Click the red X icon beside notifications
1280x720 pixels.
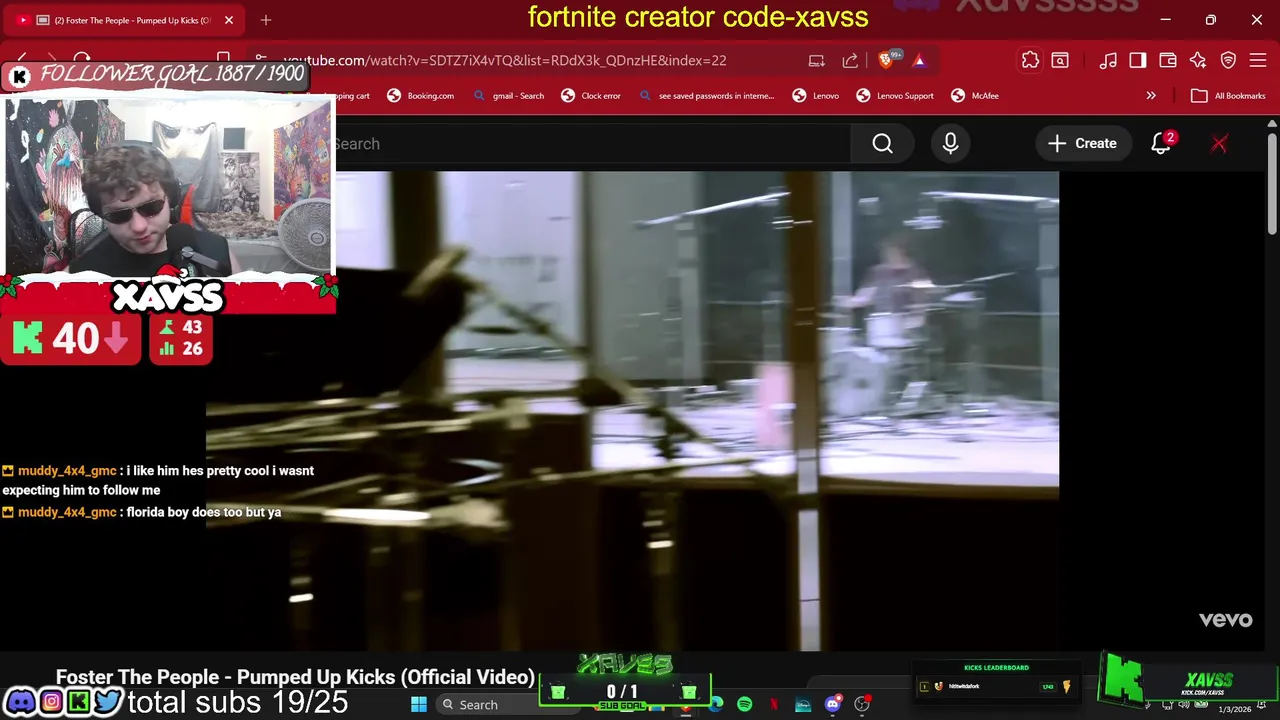(1219, 144)
